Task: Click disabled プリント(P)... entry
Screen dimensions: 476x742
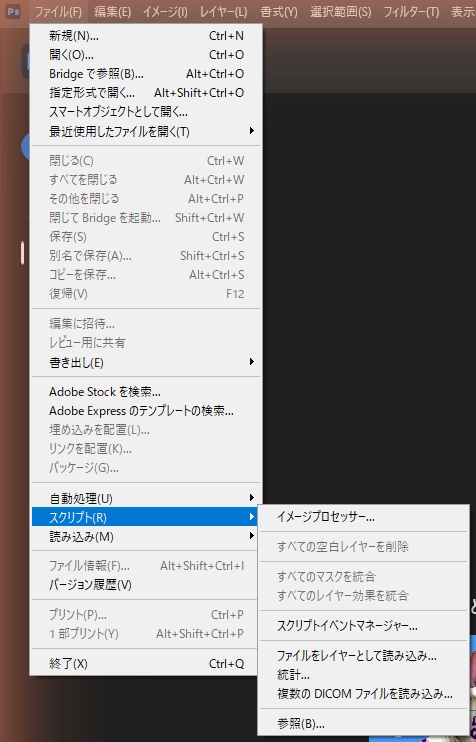Action: 146,615
